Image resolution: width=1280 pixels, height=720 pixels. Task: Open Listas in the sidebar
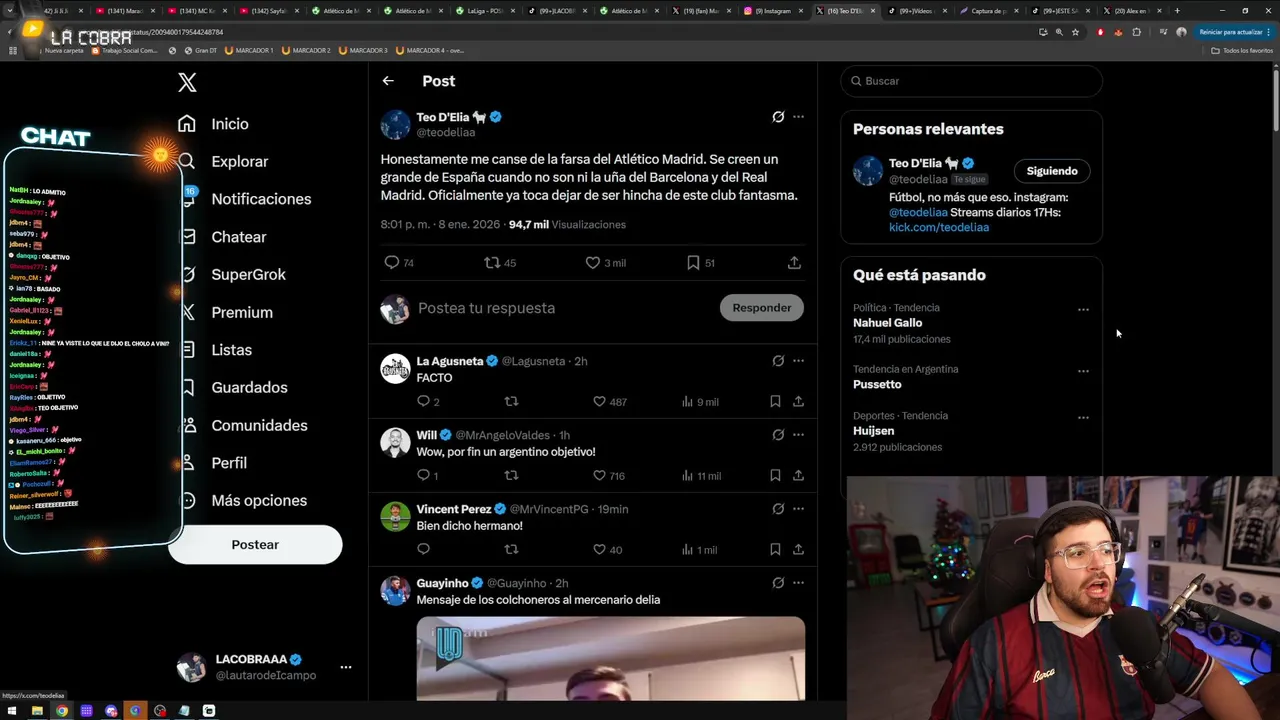[x=215, y=350]
